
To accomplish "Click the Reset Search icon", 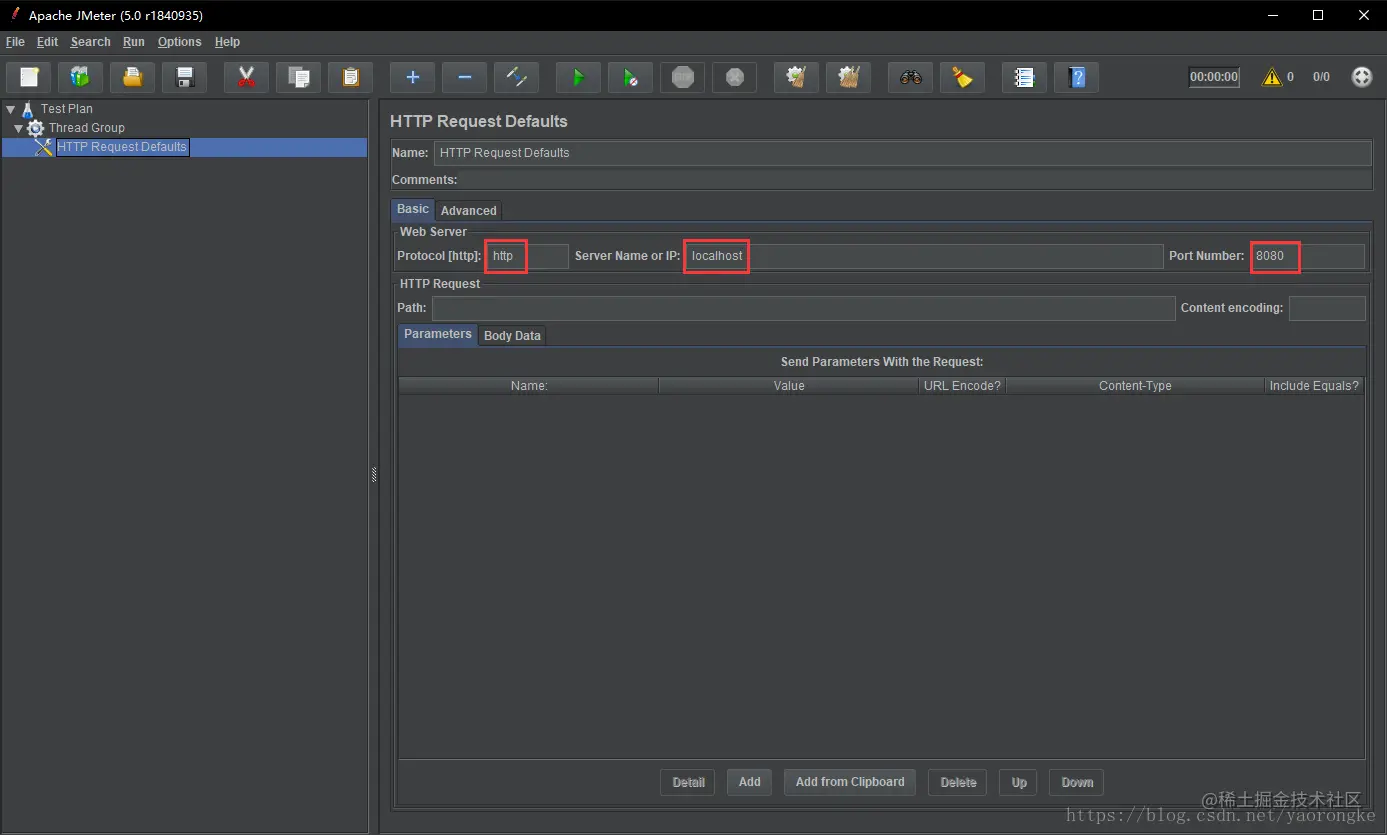I will click(962, 77).
